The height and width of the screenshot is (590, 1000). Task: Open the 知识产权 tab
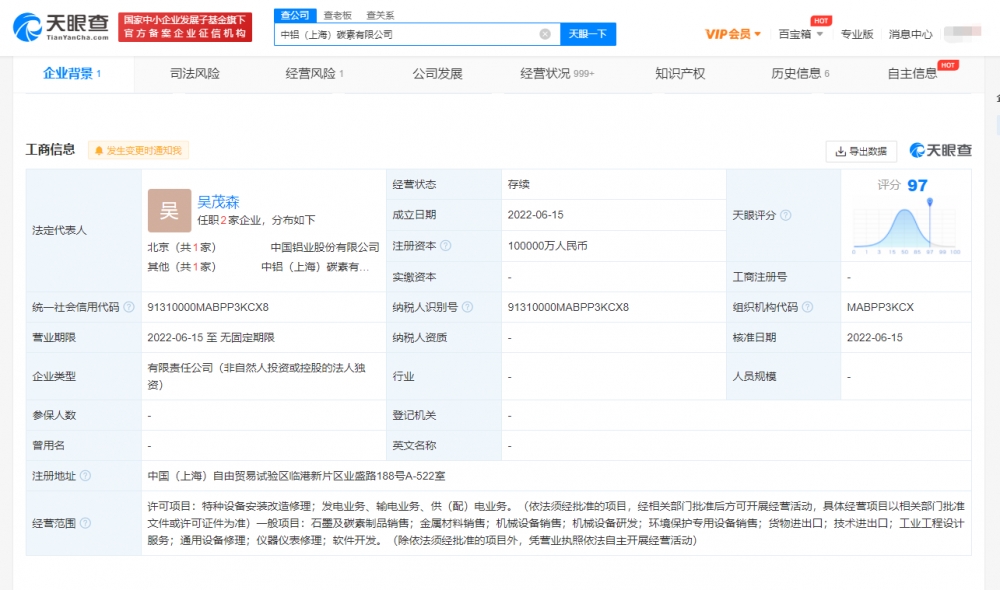click(x=680, y=74)
